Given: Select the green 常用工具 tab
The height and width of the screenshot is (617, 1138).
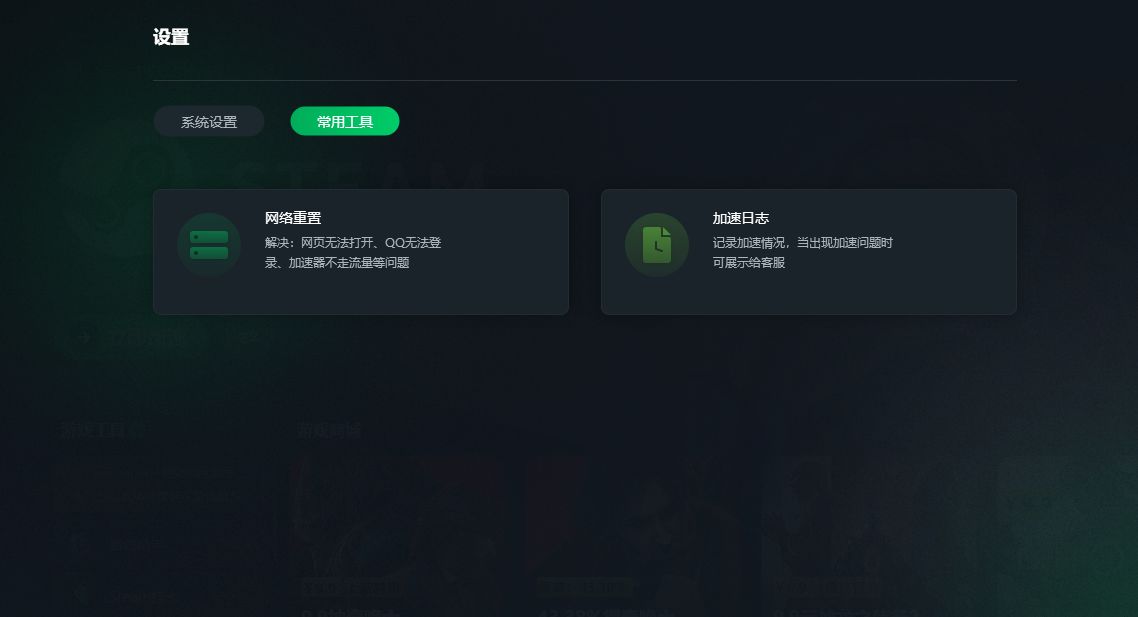Looking at the screenshot, I should (345, 121).
